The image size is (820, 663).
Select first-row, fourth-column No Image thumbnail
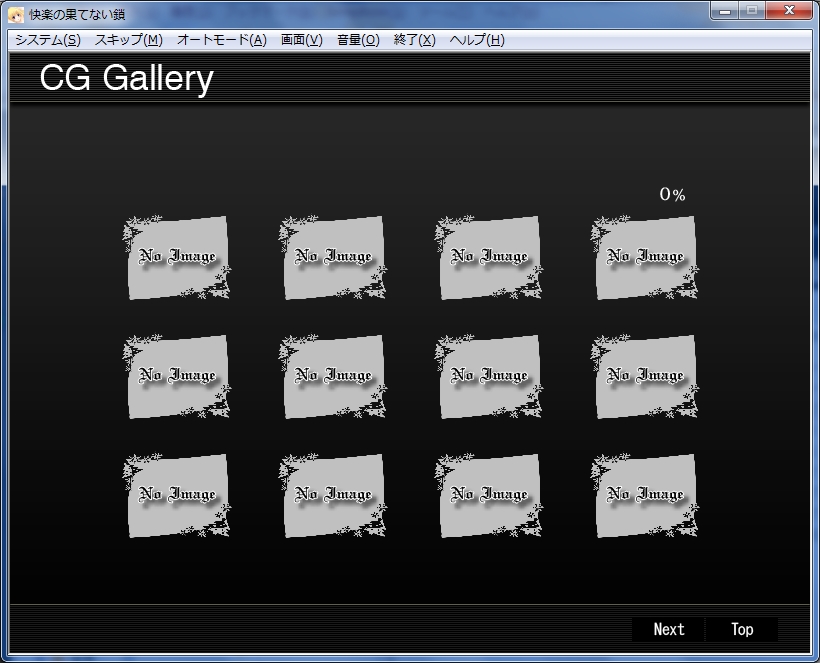tap(645, 257)
